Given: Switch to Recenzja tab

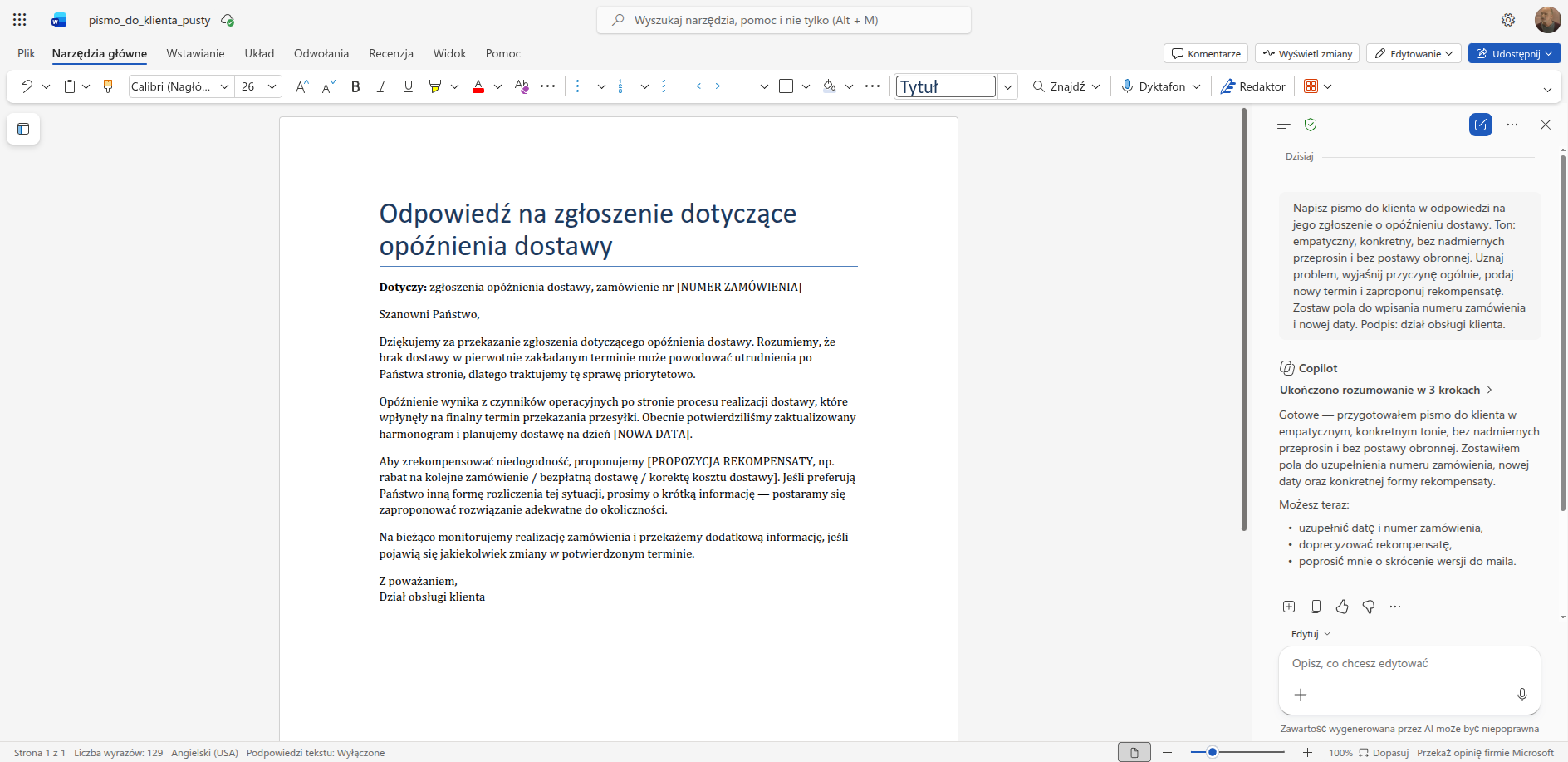Looking at the screenshot, I should tap(391, 53).
